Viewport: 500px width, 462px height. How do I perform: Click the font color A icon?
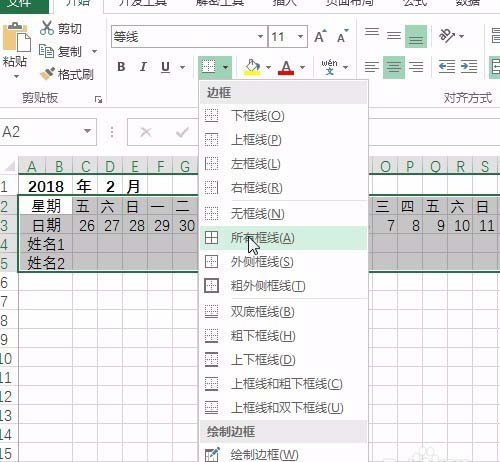click(286, 67)
